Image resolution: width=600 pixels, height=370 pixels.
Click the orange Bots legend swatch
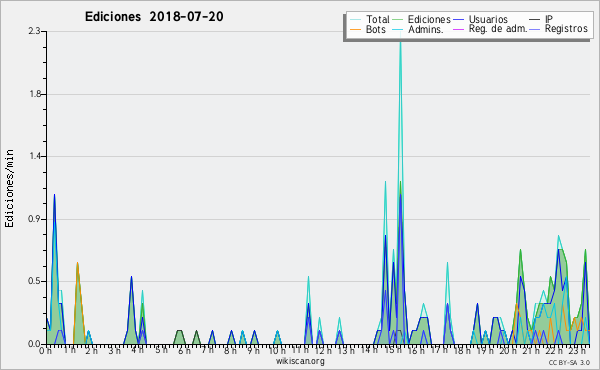(x=355, y=29)
